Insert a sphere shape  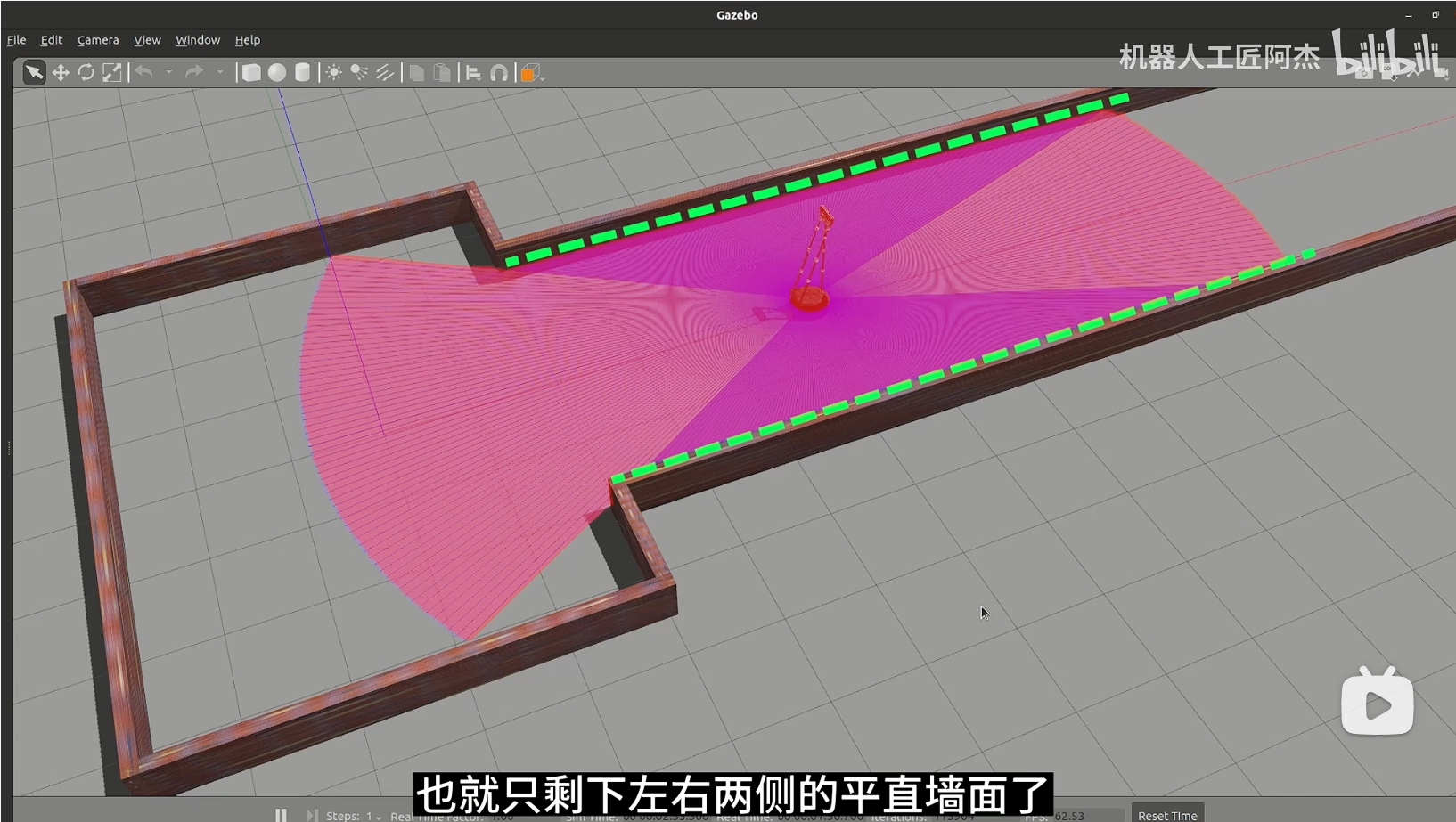tap(277, 72)
